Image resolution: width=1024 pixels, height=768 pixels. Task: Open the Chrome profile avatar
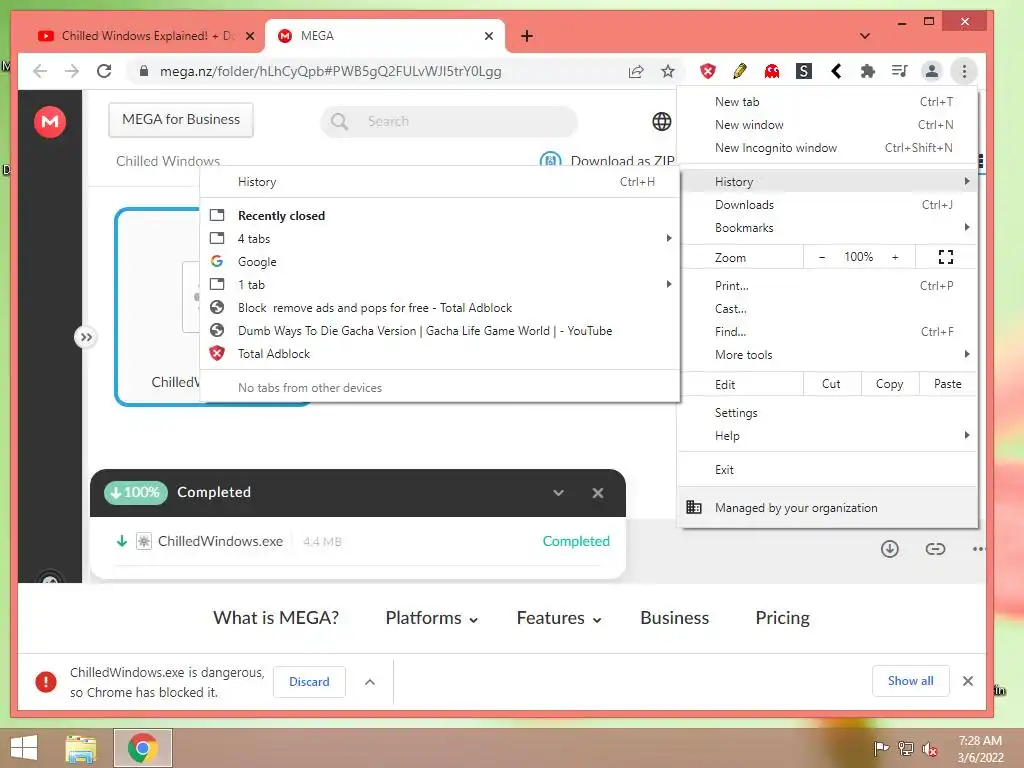pos(932,71)
